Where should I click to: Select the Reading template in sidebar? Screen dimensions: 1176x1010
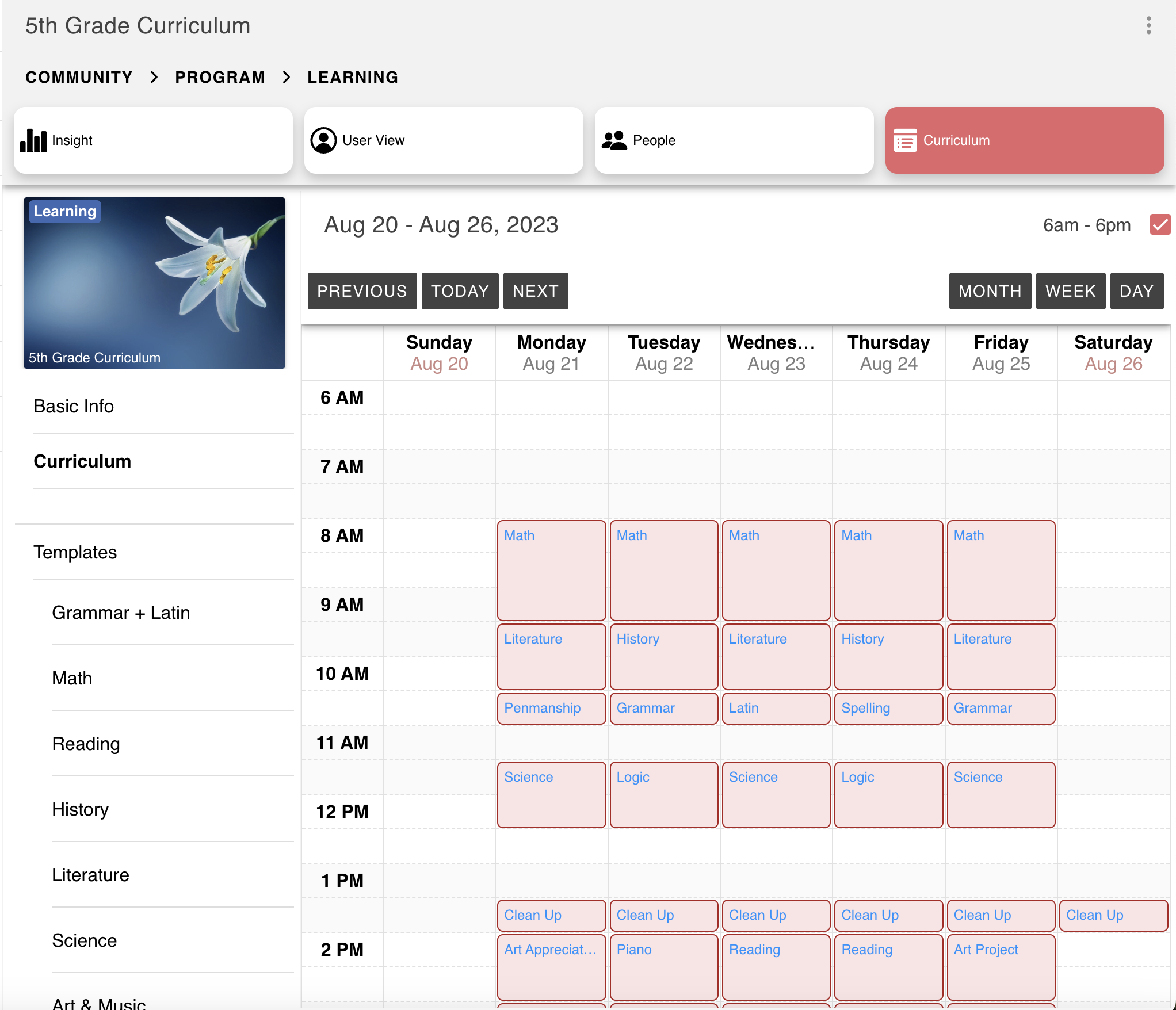[x=86, y=744]
